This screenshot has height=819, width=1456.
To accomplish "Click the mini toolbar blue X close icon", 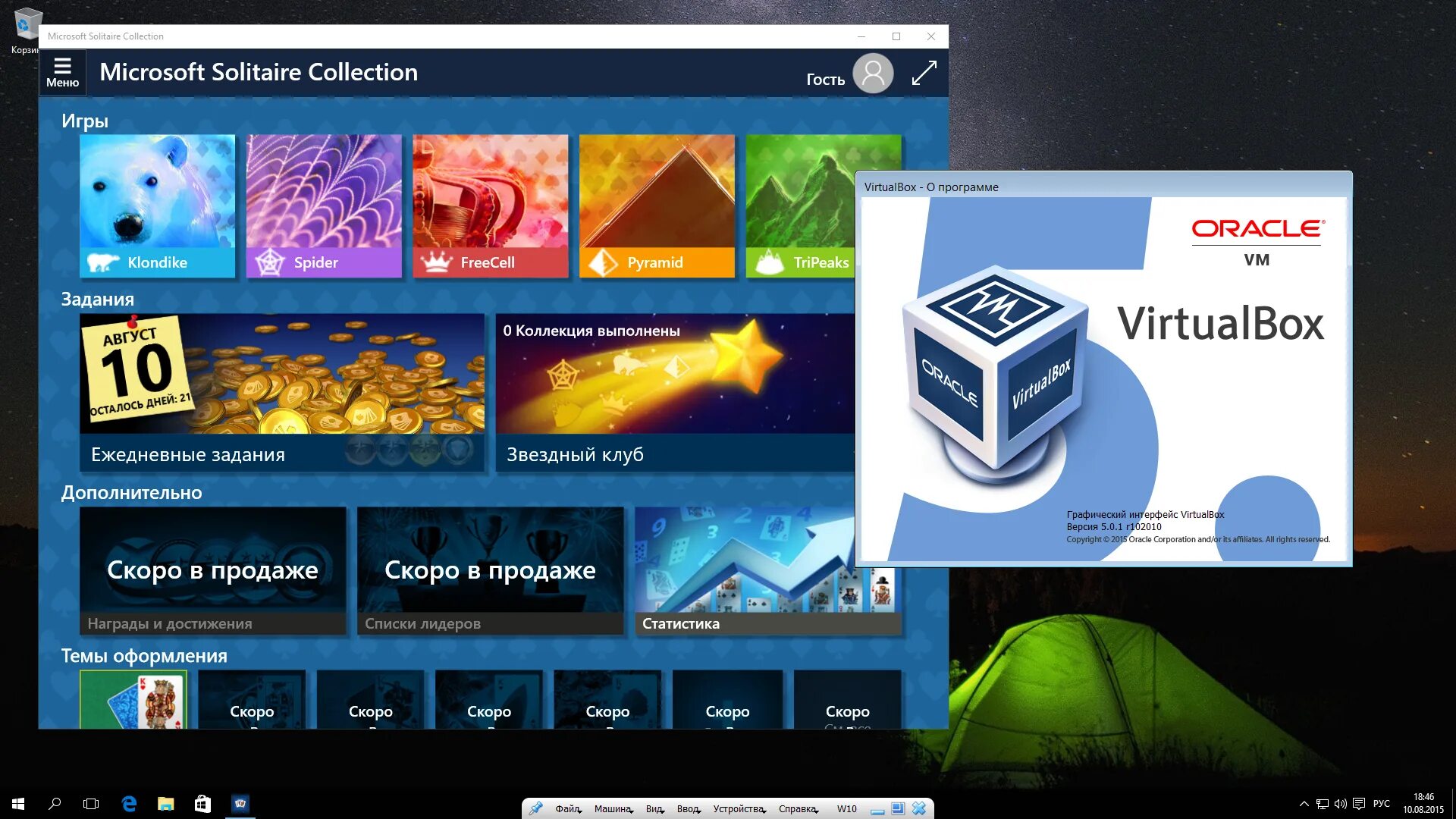I will (919, 808).
